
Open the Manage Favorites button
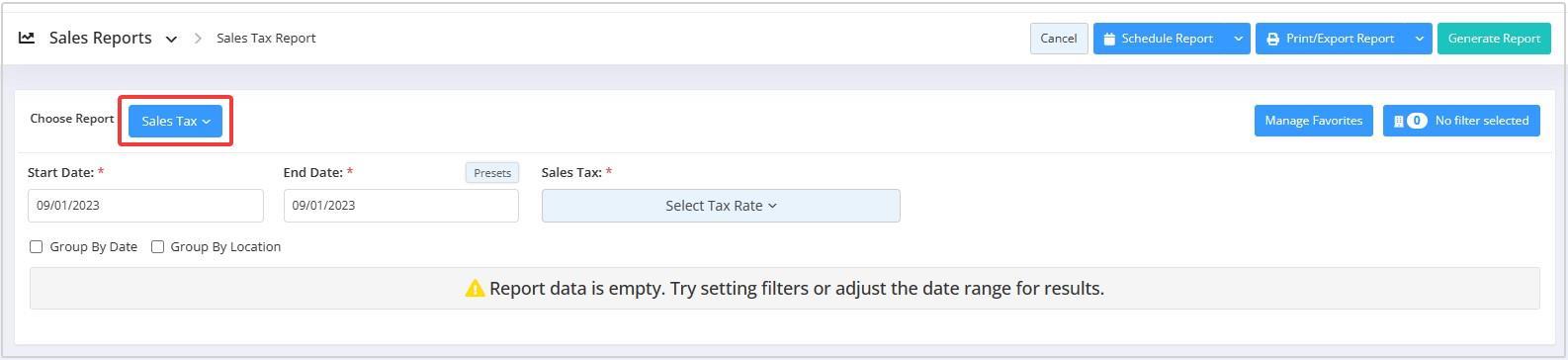tap(1314, 121)
